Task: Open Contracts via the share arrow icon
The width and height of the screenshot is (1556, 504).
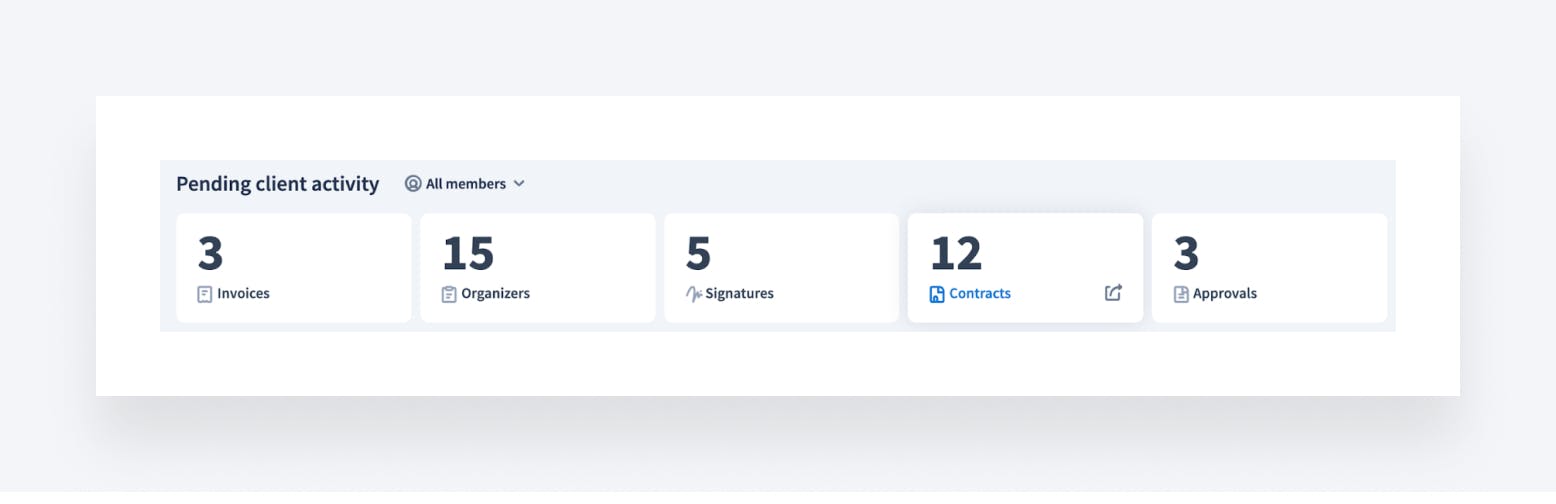Action: click(1113, 293)
